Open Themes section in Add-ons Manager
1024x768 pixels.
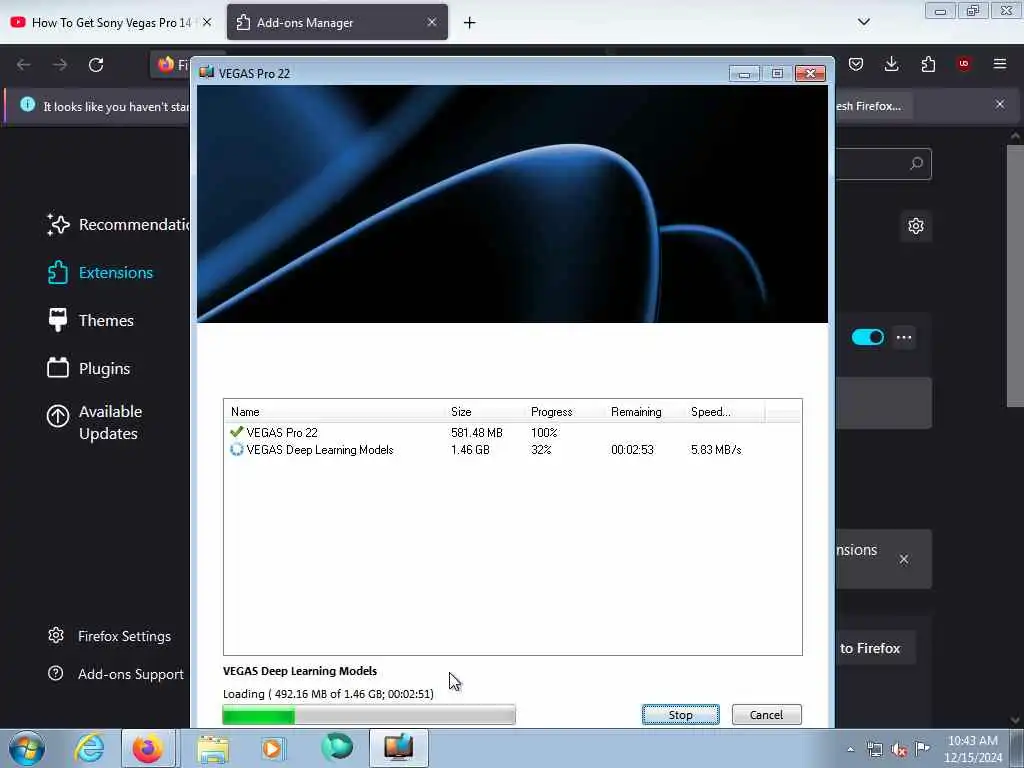pos(91,320)
